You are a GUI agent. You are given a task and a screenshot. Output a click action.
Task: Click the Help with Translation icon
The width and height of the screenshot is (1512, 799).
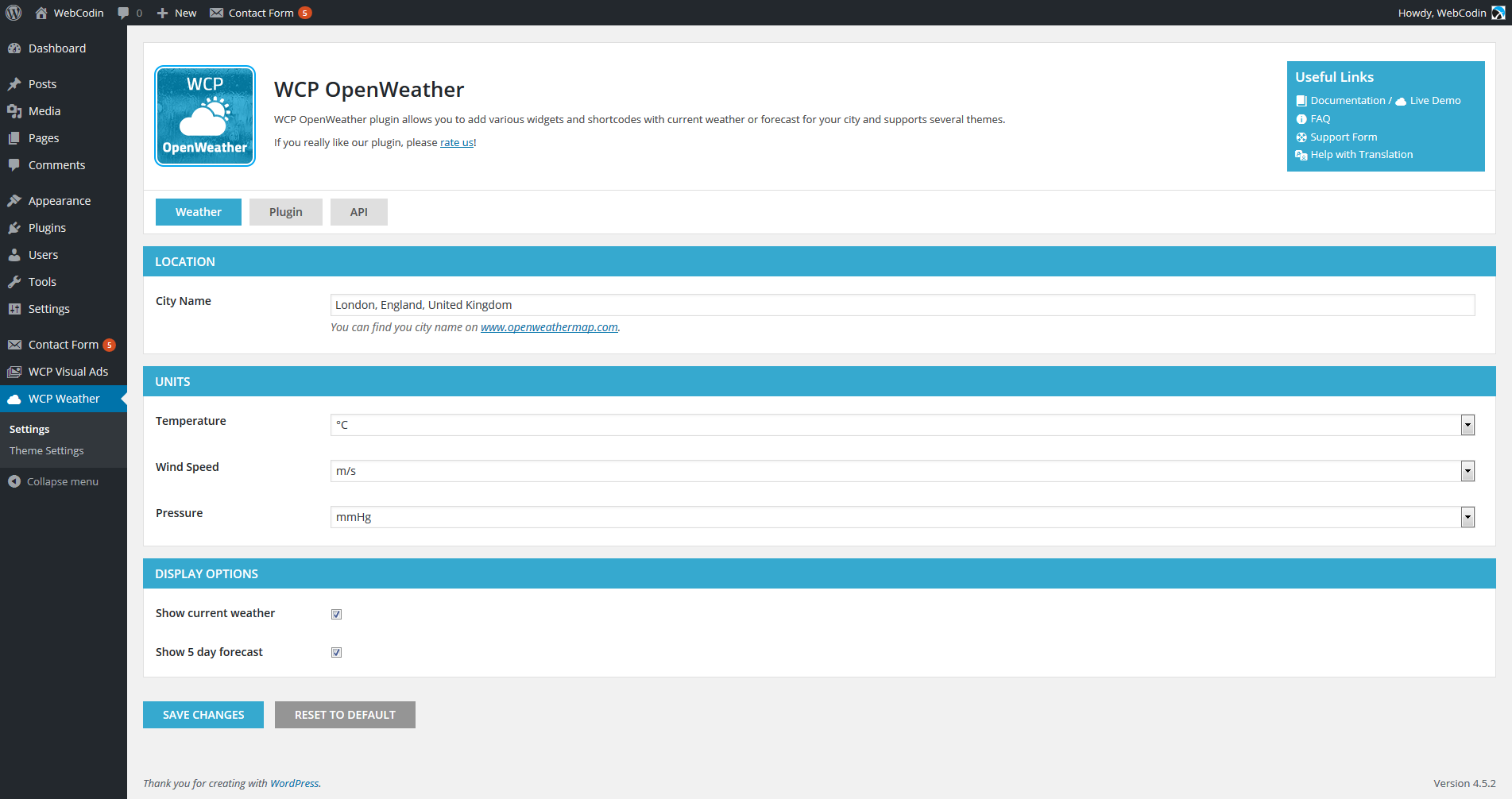1301,155
